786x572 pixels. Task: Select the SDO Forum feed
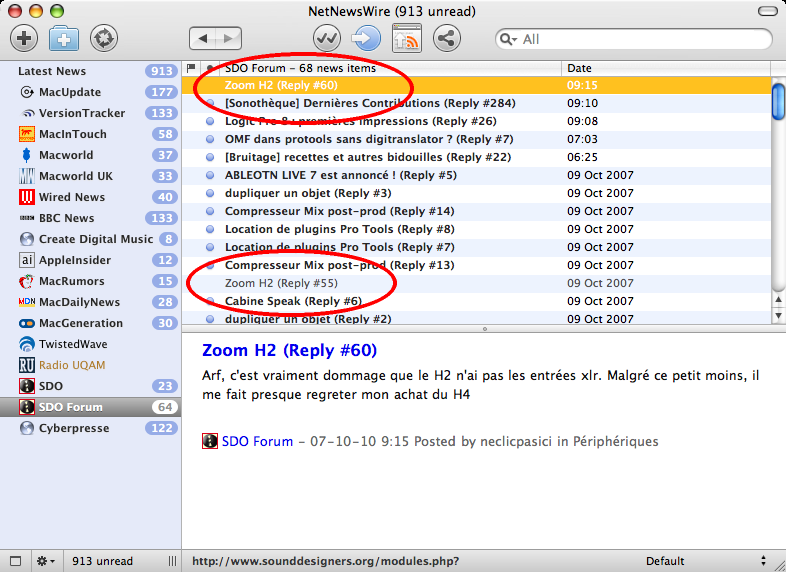pyautogui.click(x=90, y=407)
